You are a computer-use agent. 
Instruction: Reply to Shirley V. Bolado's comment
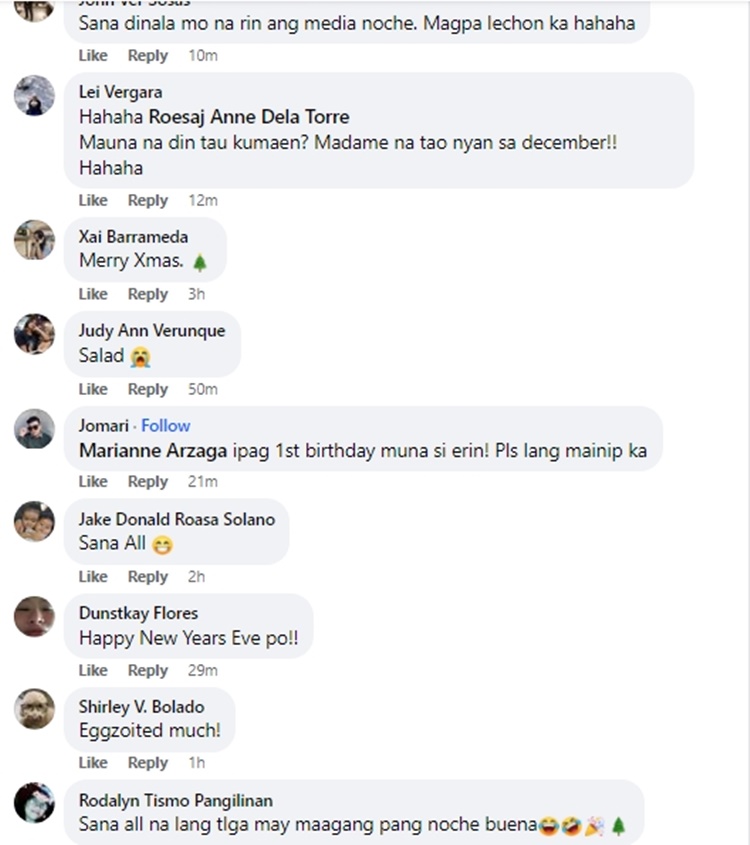[x=148, y=763]
